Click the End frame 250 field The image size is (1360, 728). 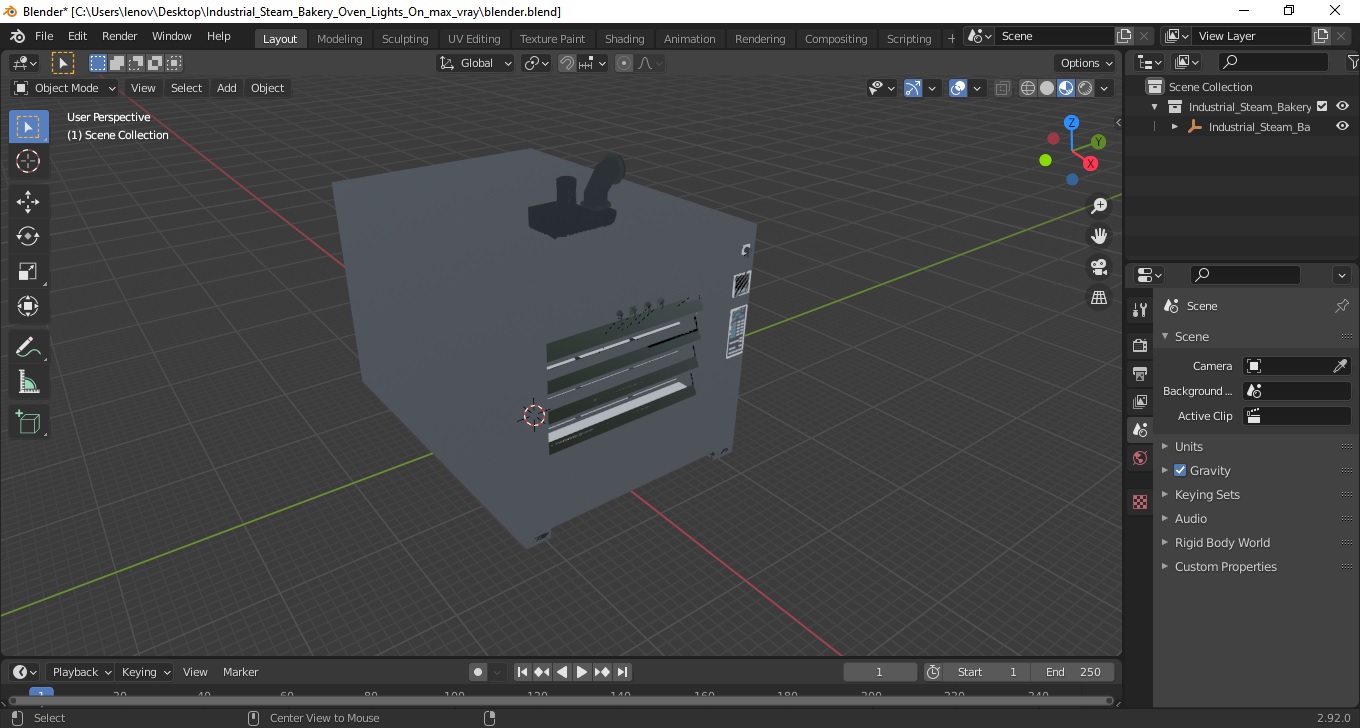1073,672
